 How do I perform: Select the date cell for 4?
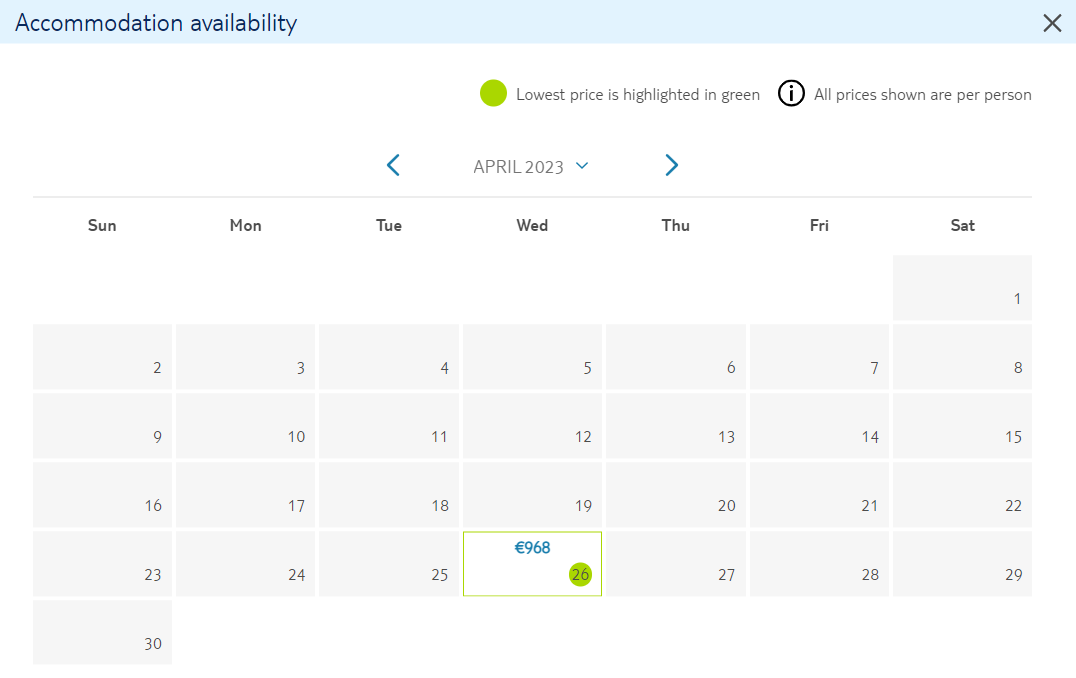point(389,357)
